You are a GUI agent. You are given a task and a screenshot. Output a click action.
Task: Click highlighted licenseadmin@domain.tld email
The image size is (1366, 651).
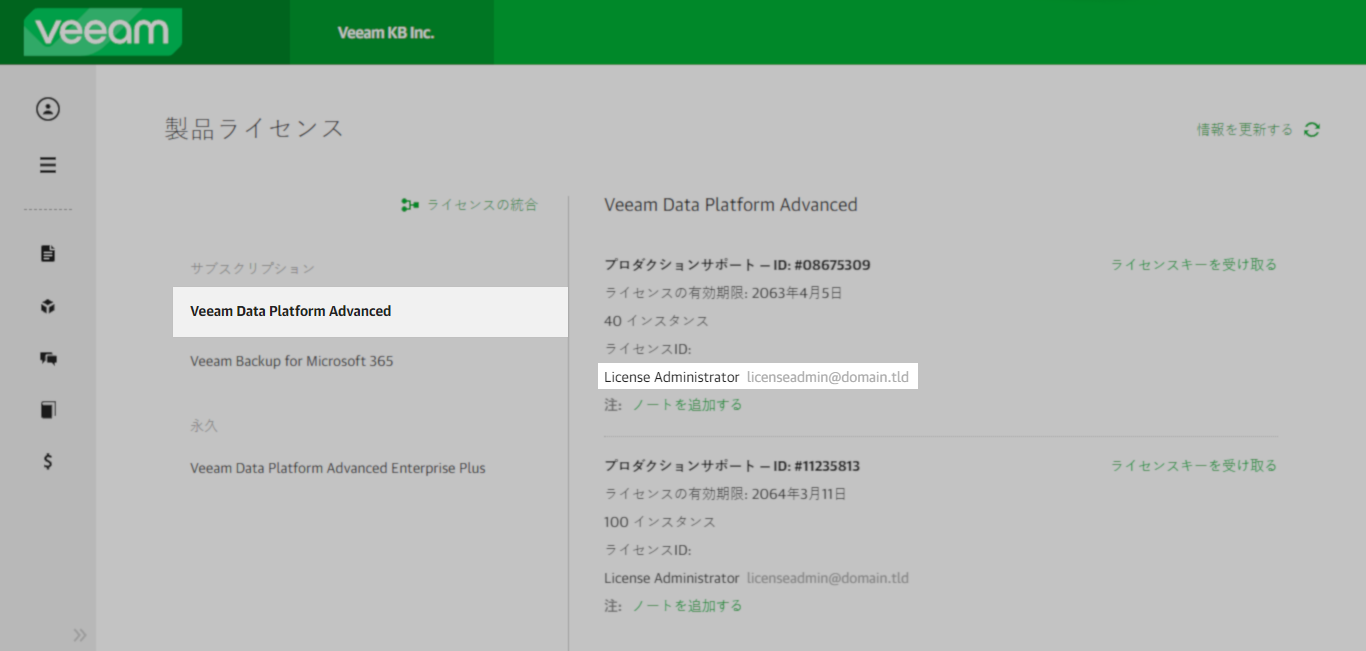click(x=828, y=377)
